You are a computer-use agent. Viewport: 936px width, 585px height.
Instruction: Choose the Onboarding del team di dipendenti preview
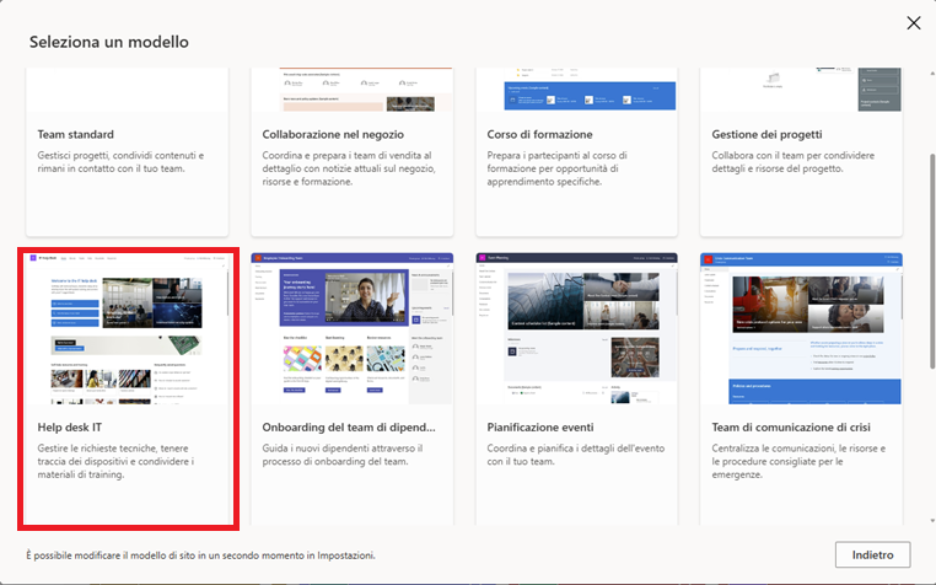[352, 328]
